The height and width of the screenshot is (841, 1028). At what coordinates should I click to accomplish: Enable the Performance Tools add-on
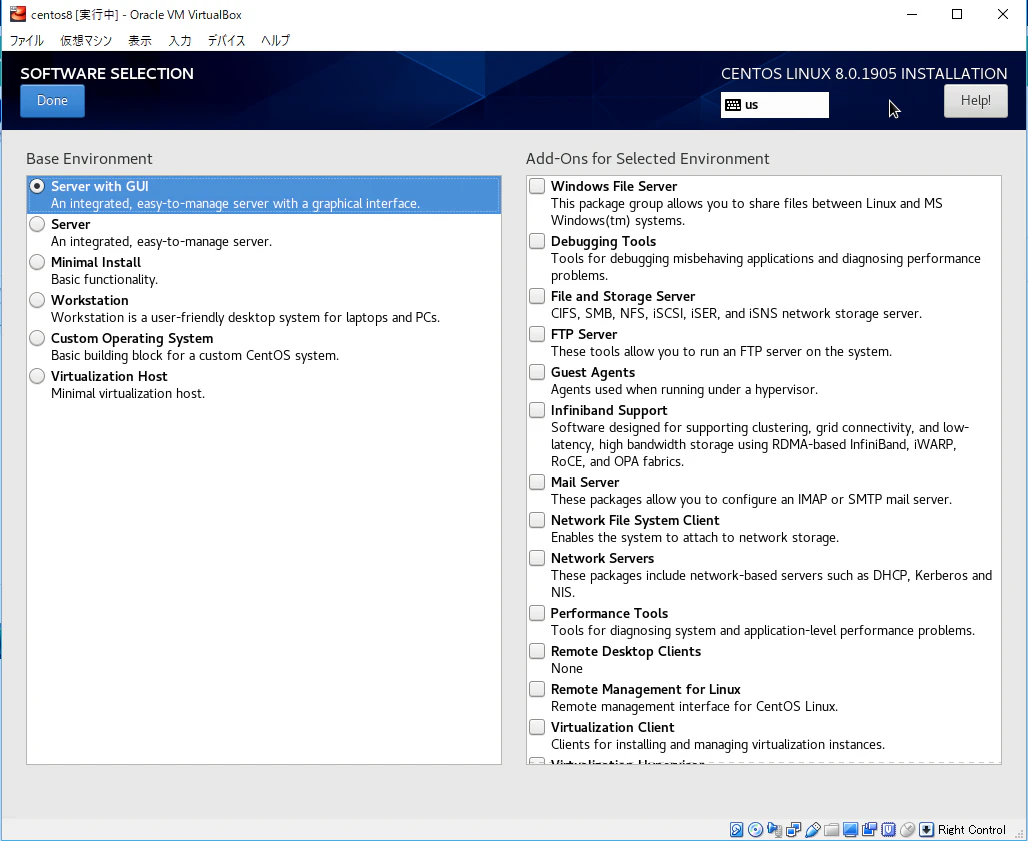(x=537, y=614)
